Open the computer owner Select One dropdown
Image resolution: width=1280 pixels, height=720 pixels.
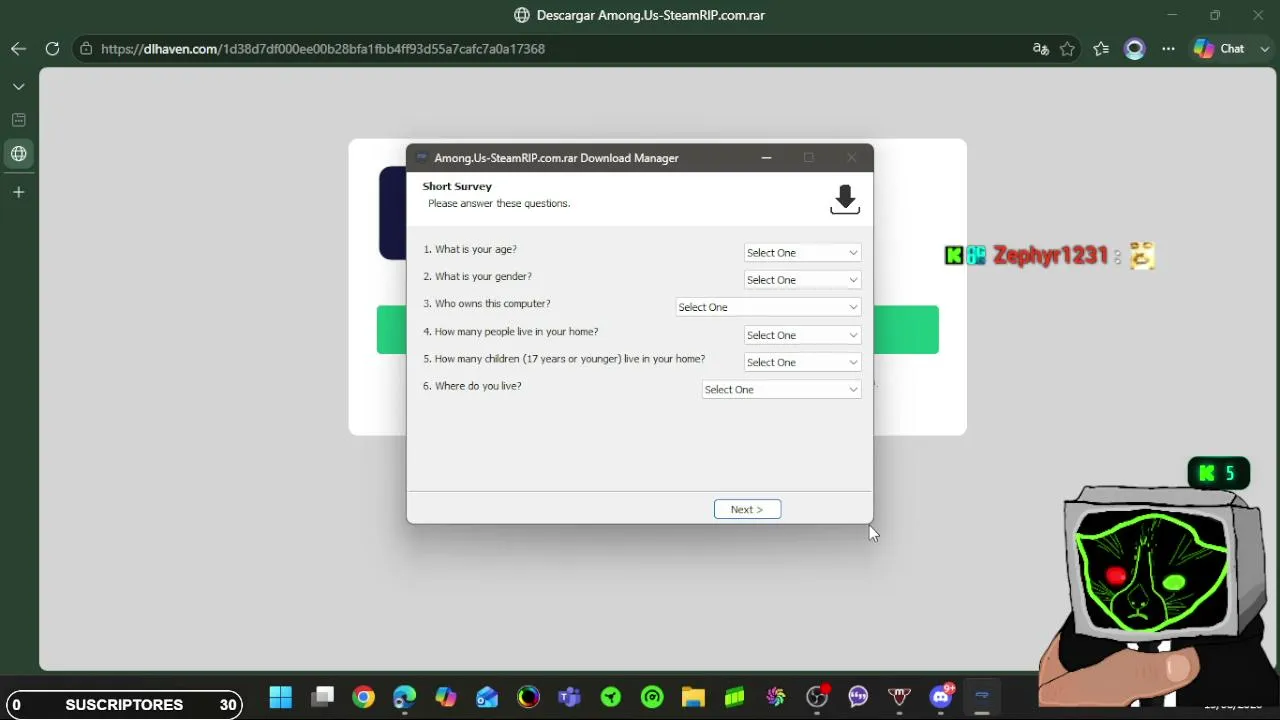[768, 307]
